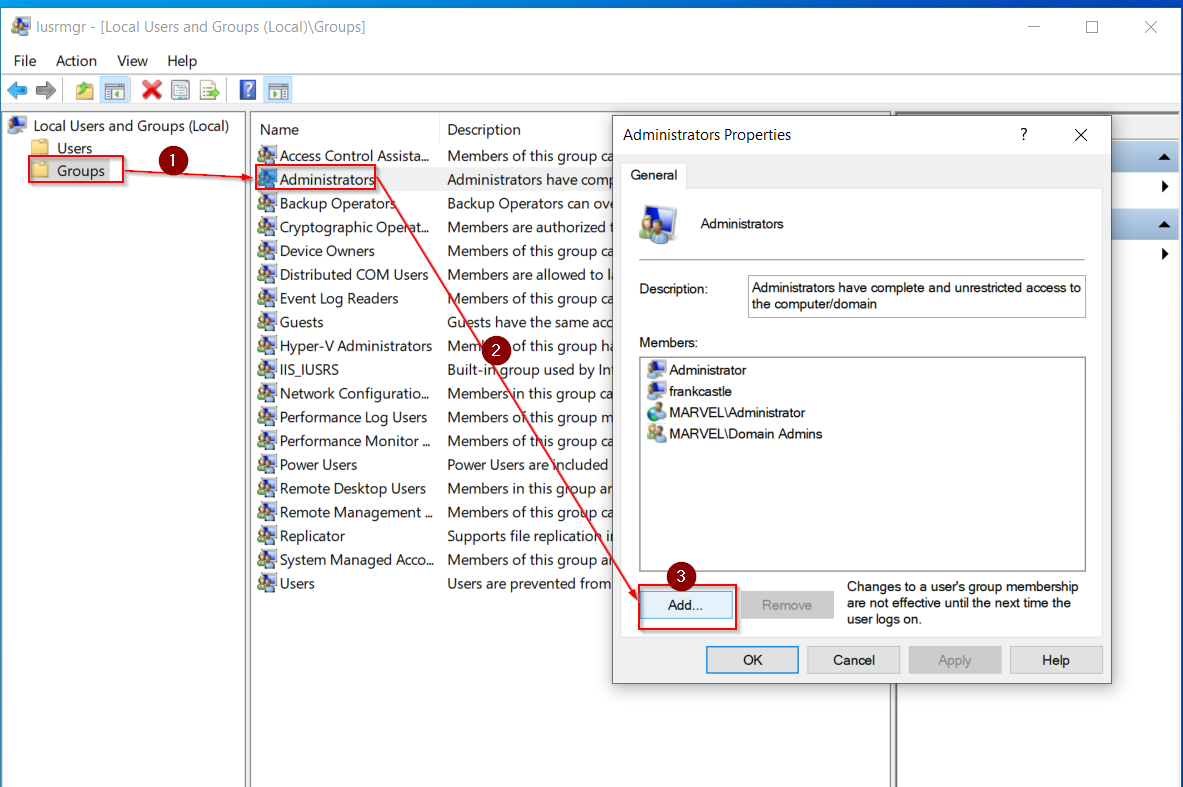The height and width of the screenshot is (787, 1183).
Task: Click the blue Help toolbar icon
Action: [247, 91]
